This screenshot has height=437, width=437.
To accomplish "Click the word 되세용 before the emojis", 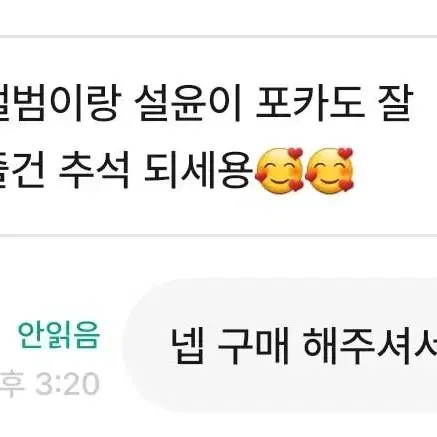I will coord(198,171).
